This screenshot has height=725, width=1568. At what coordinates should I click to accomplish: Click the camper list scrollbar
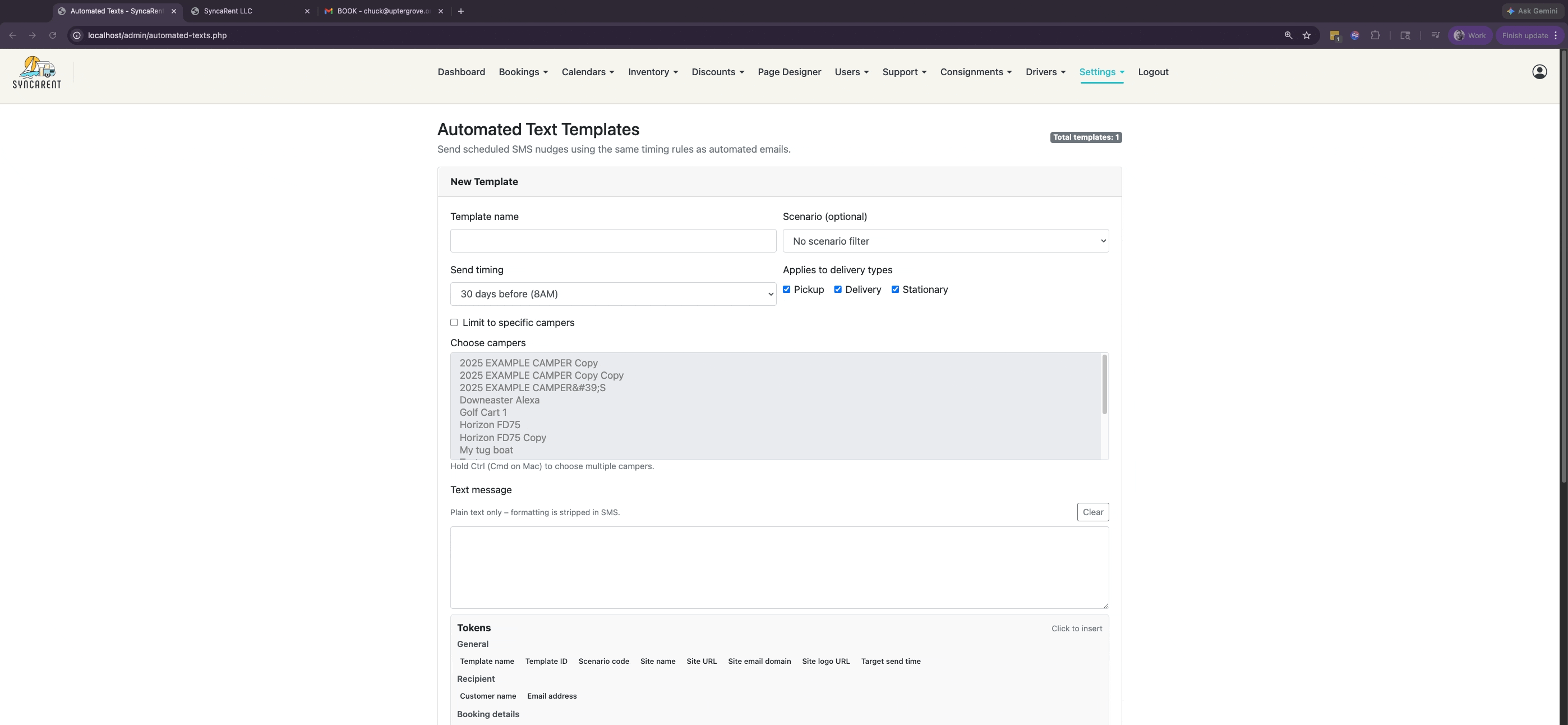tap(1104, 385)
